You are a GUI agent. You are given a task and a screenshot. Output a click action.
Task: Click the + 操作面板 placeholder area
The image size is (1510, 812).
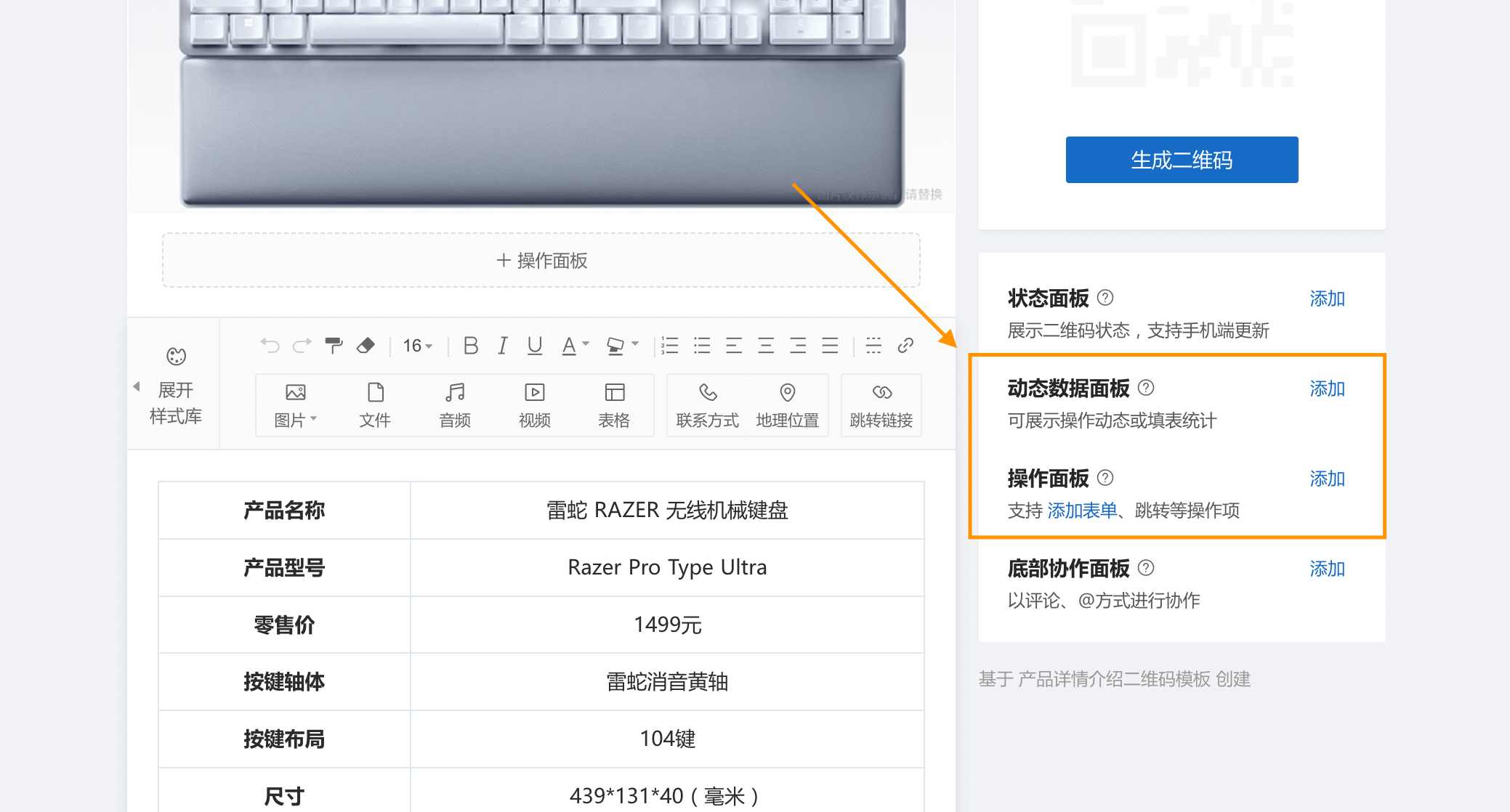[x=541, y=261]
